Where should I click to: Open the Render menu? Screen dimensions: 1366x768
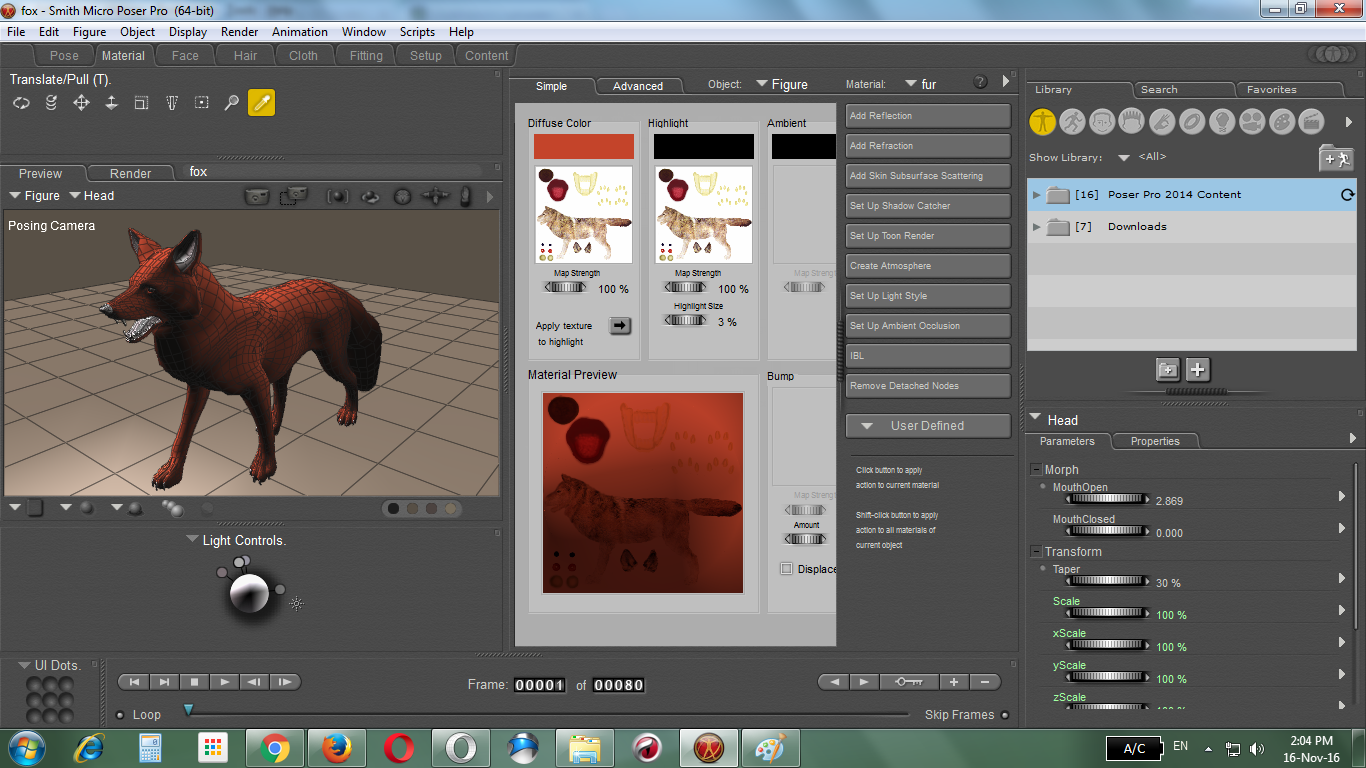(x=240, y=32)
